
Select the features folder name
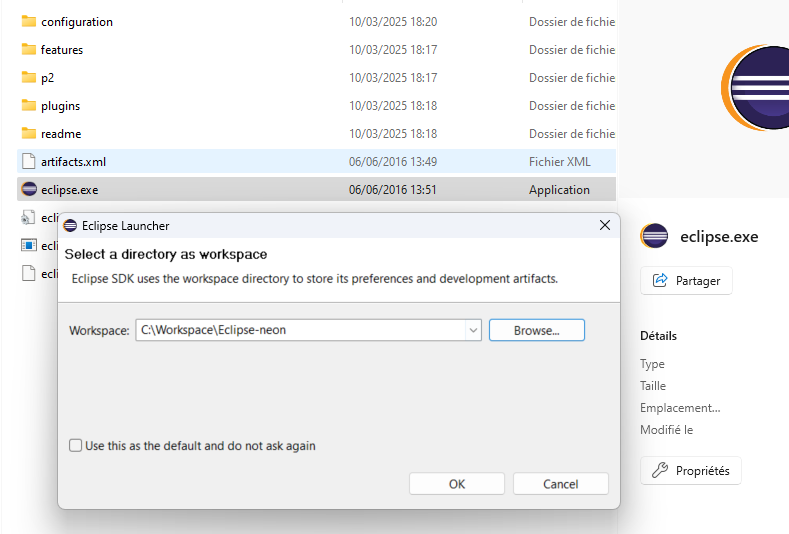(x=62, y=50)
